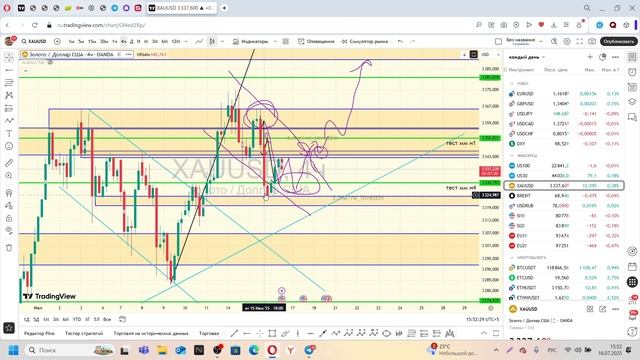Select the brush drawing tool
The height and width of the screenshot is (360, 640).
click(9, 120)
